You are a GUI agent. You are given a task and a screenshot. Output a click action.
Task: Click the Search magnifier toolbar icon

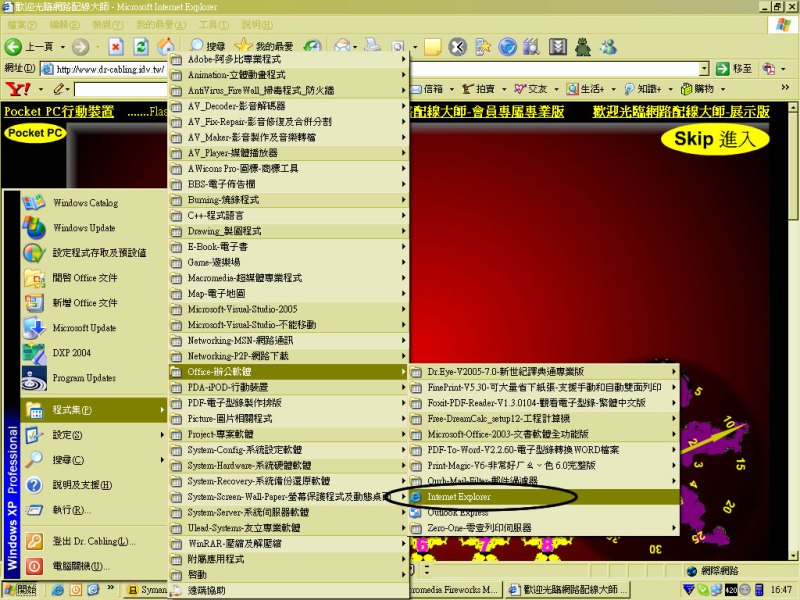pyautogui.click(x=197, y=45)
